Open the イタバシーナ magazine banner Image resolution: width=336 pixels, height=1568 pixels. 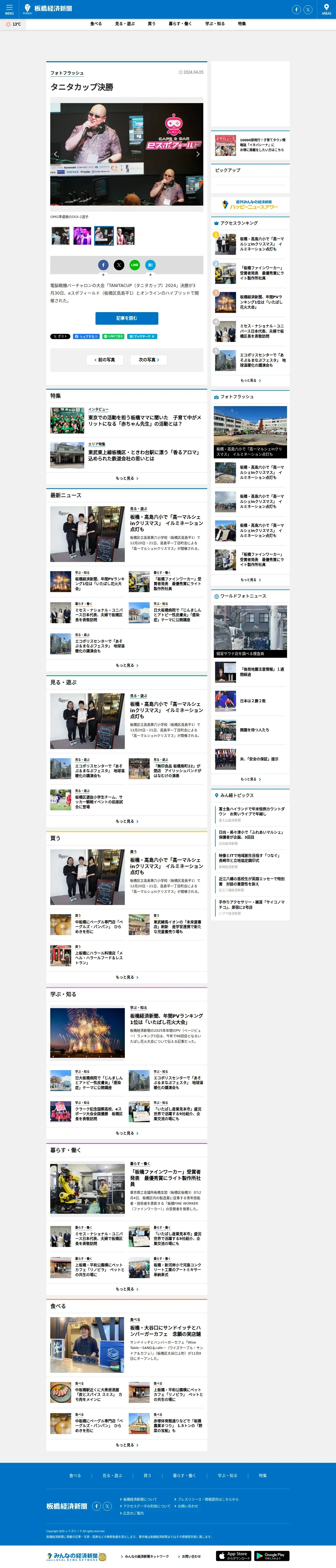point(250,145)
